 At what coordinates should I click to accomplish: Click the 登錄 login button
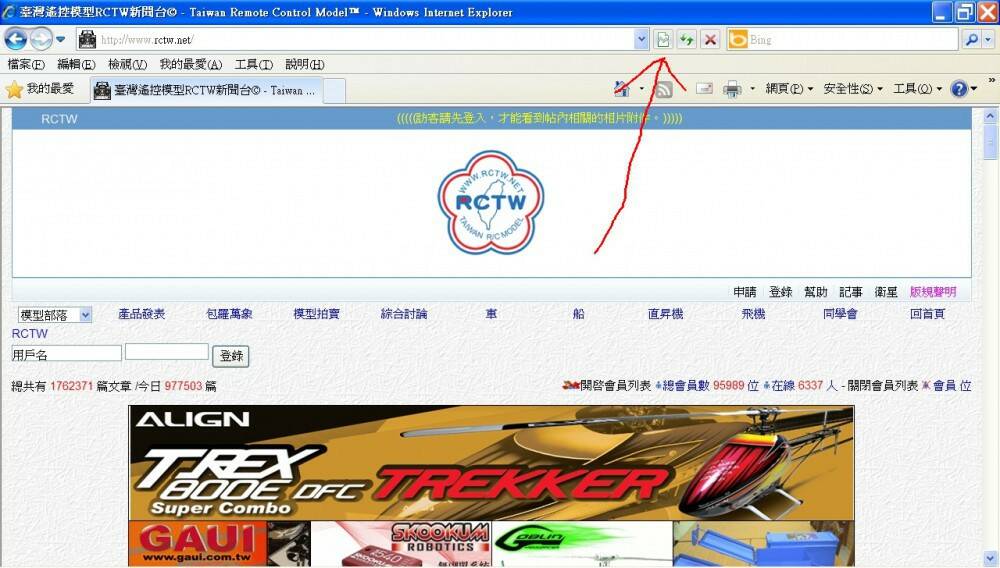point(231,356)
